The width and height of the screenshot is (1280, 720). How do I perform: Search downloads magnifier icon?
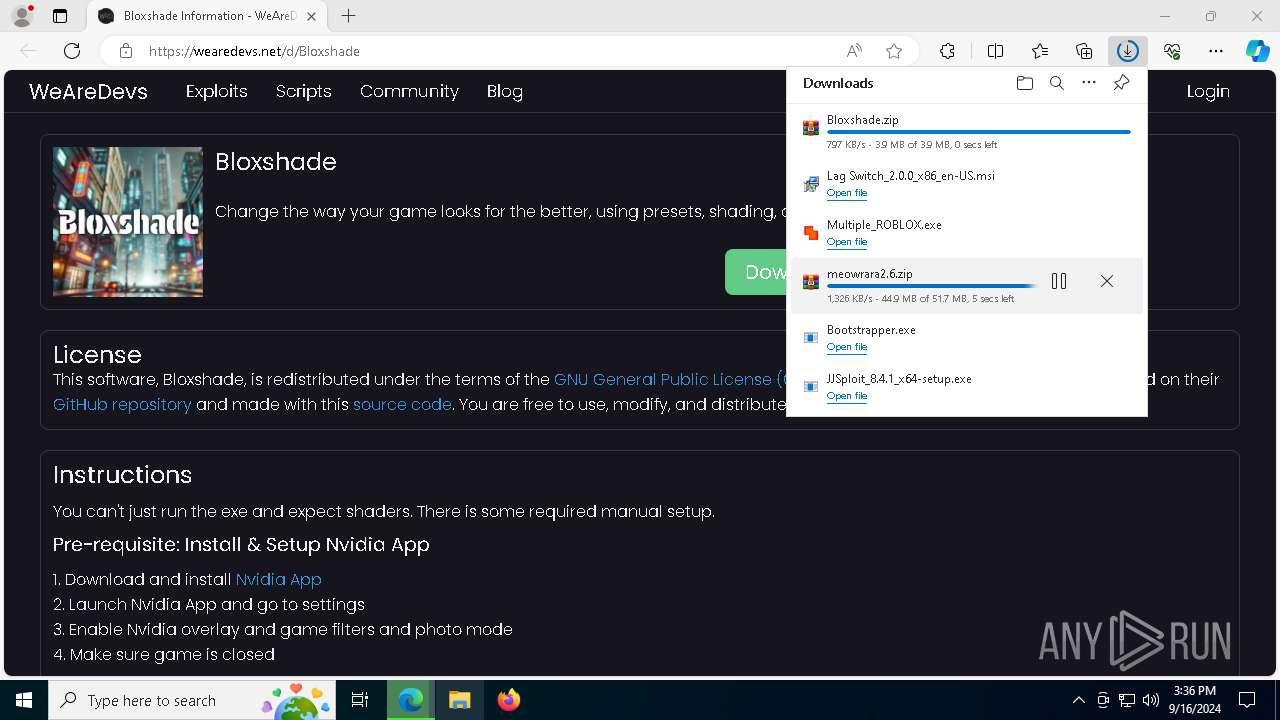(1056, 83)
